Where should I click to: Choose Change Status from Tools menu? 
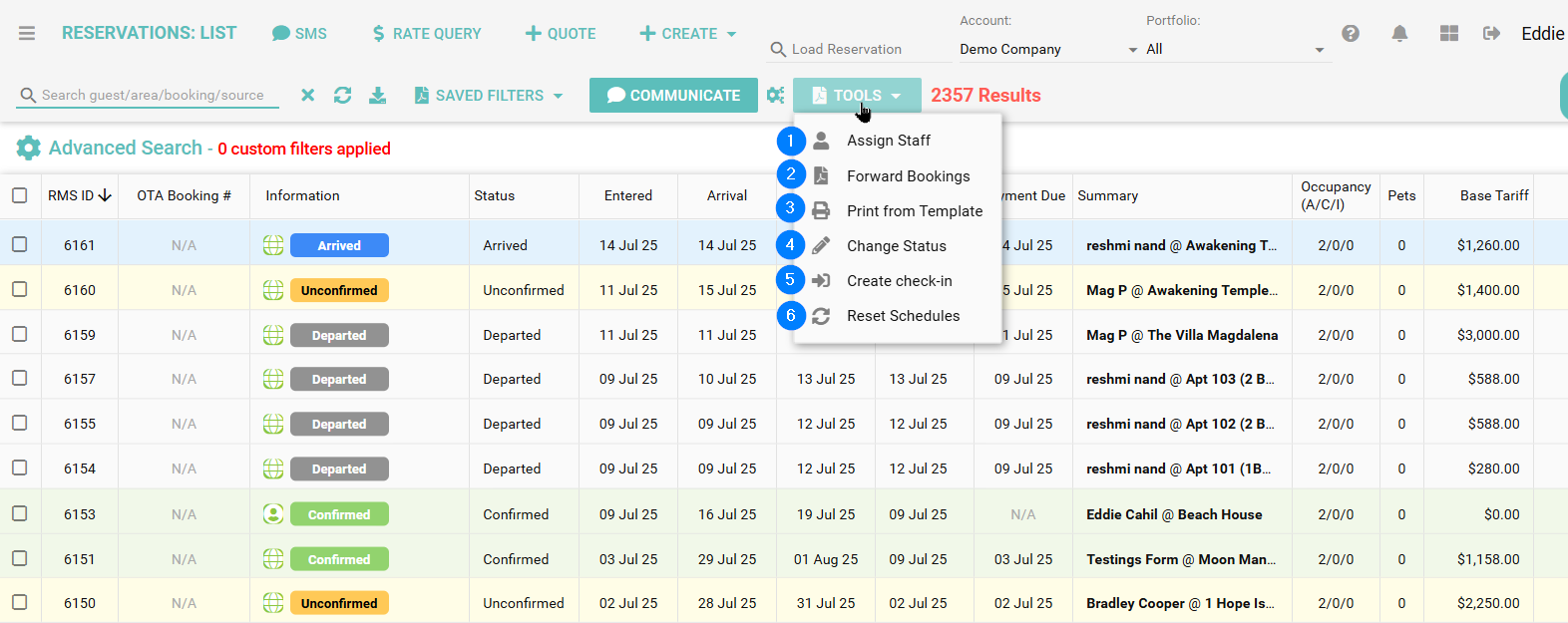896,246
